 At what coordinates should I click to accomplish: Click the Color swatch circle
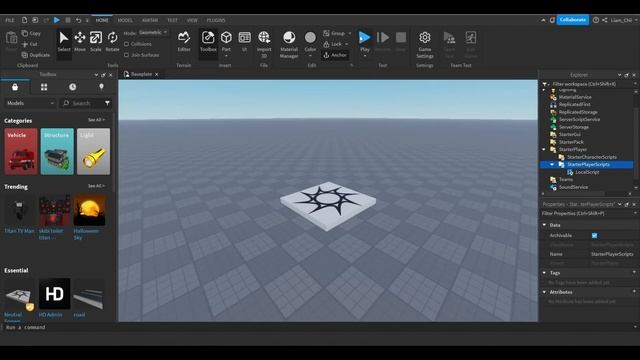click(310, 38)
